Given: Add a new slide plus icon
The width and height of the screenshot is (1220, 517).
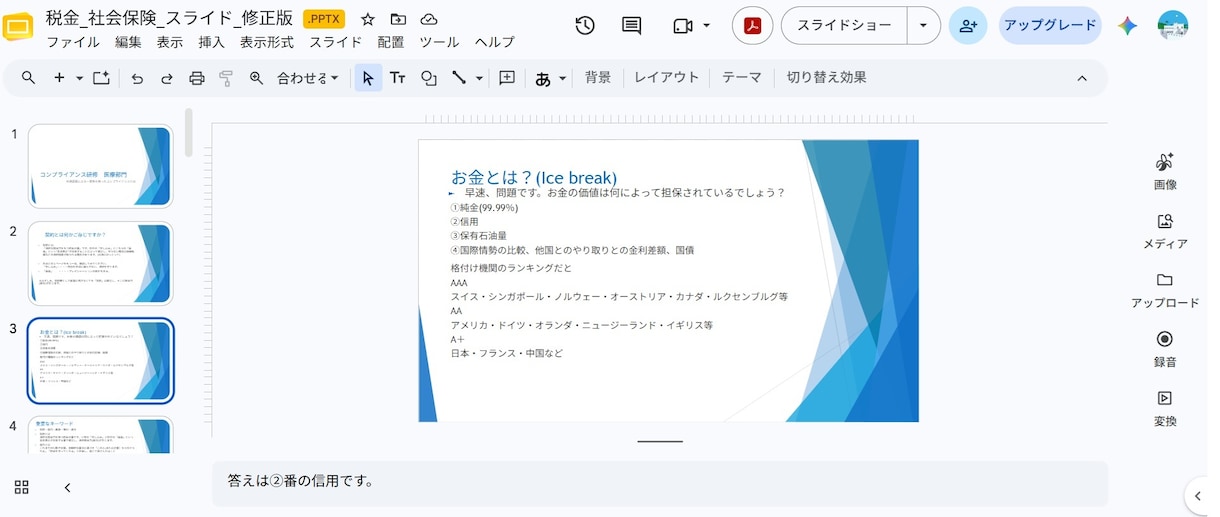Looking at the screenshot, I should [x=59, y=78].
